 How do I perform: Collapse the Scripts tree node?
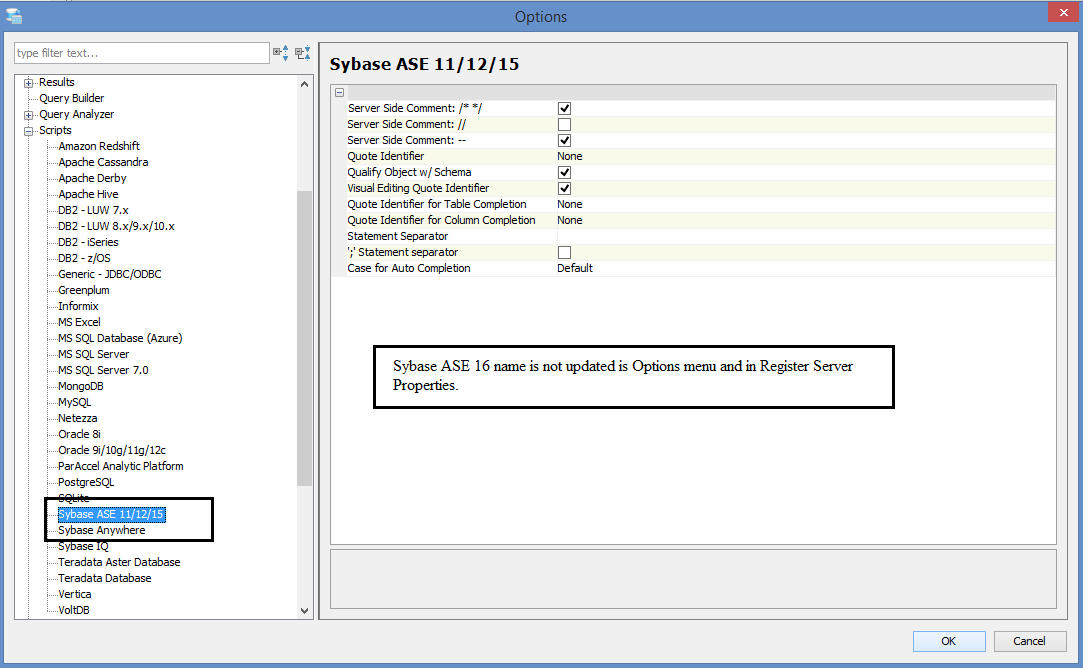pos(29,131)
